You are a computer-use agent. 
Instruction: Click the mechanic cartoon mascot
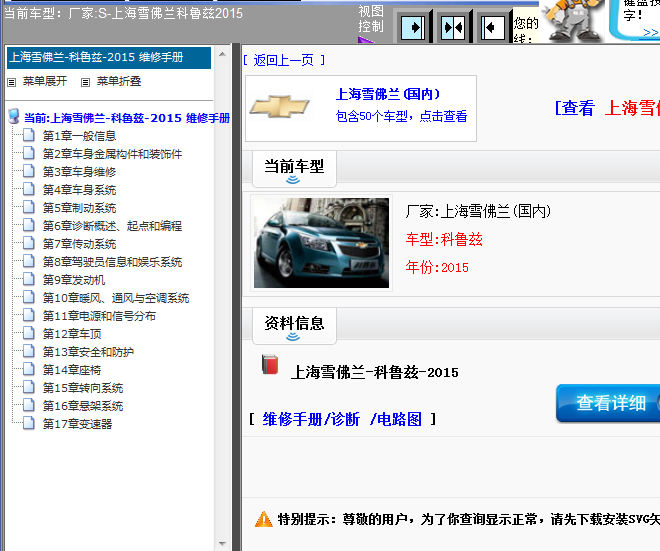571,20
